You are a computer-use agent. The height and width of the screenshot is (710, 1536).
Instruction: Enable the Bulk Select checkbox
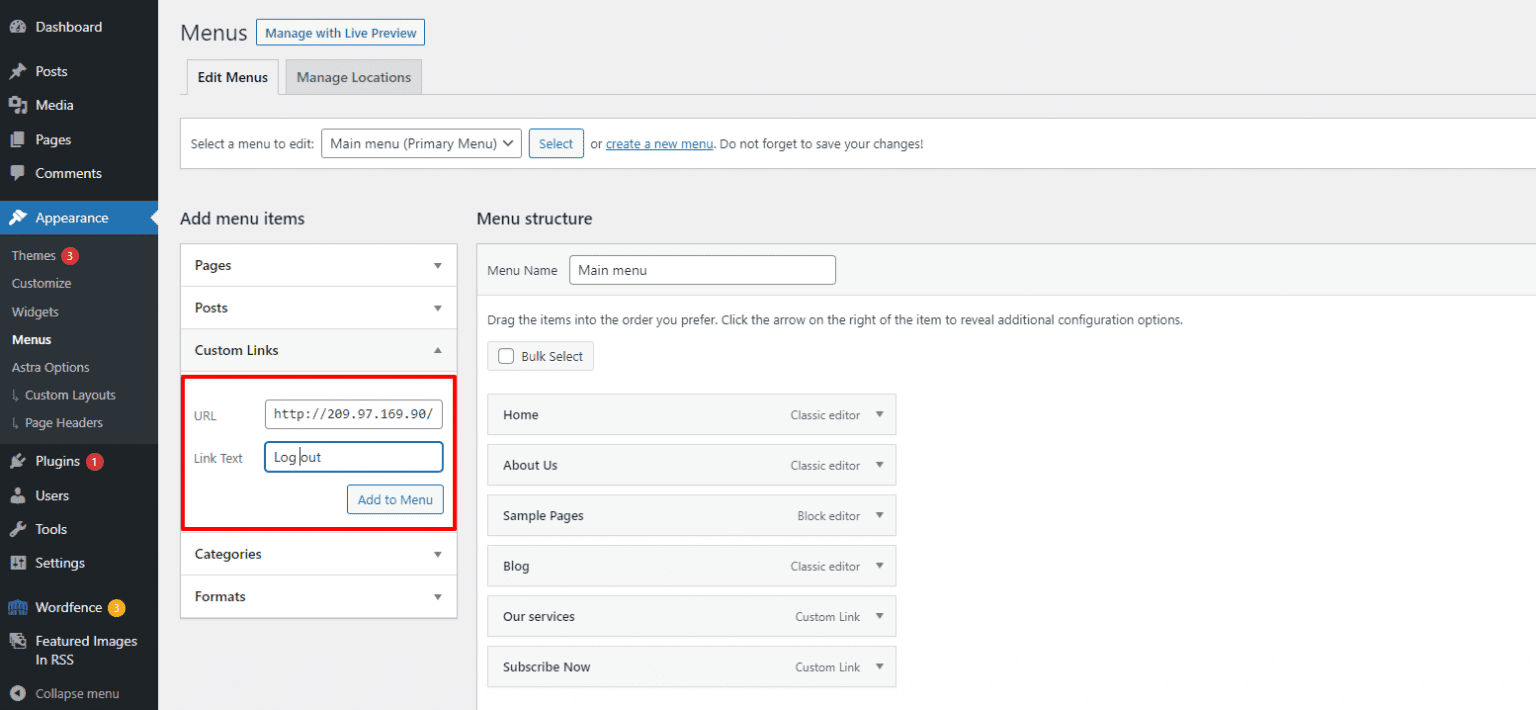tap(505, 356)
